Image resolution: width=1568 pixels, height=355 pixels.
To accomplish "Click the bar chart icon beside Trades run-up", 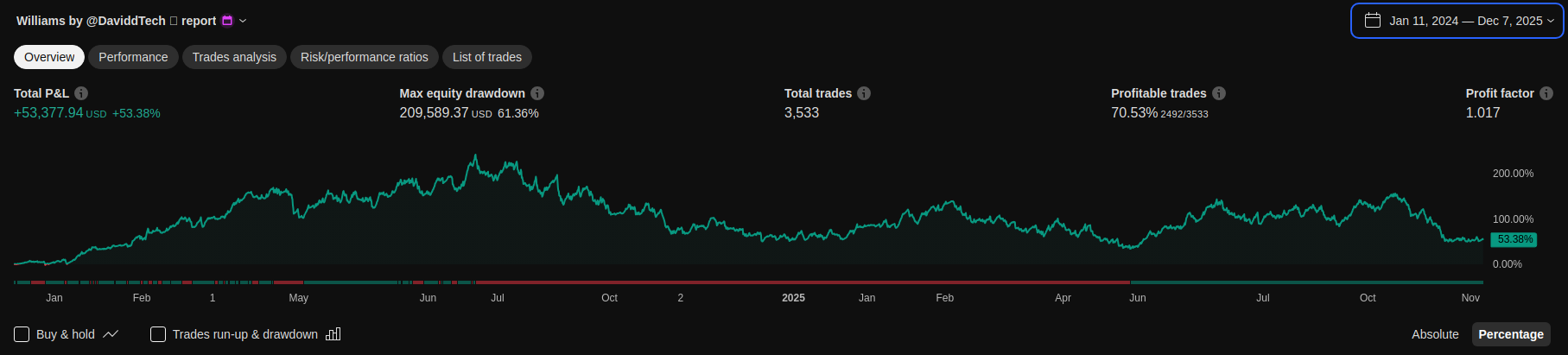I will [x=333, y=334].
